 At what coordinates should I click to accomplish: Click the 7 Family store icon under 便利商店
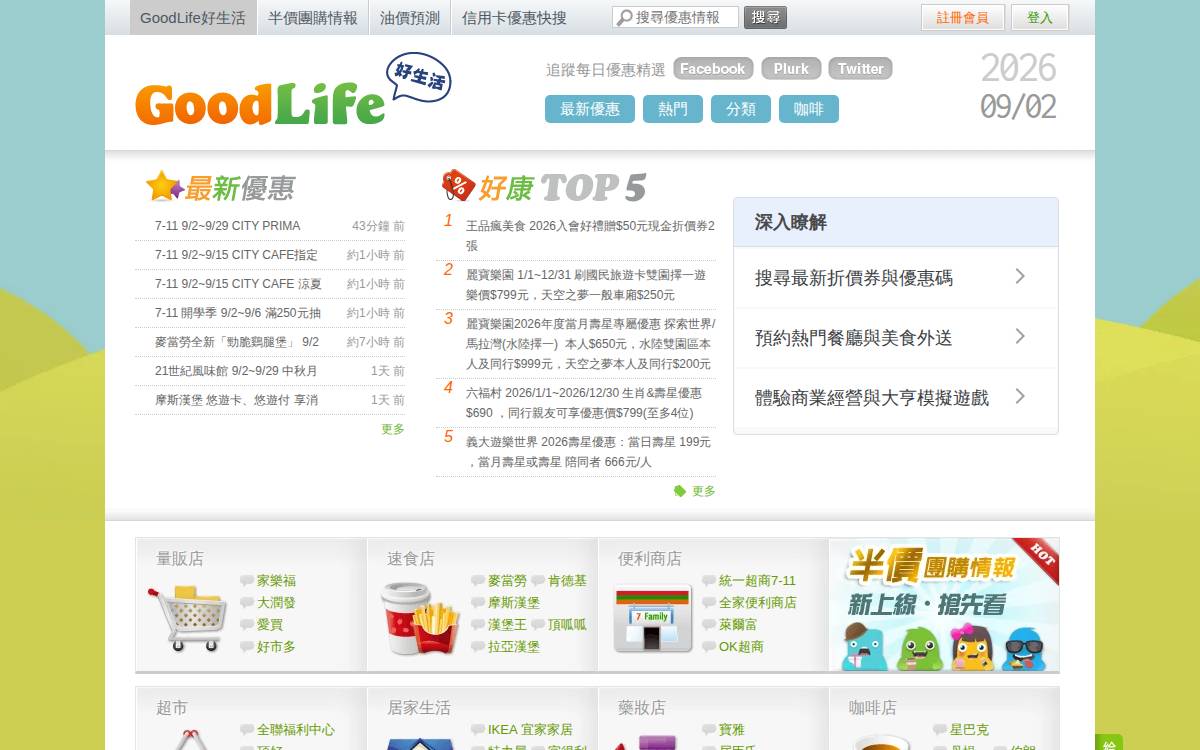pos(653,618)
